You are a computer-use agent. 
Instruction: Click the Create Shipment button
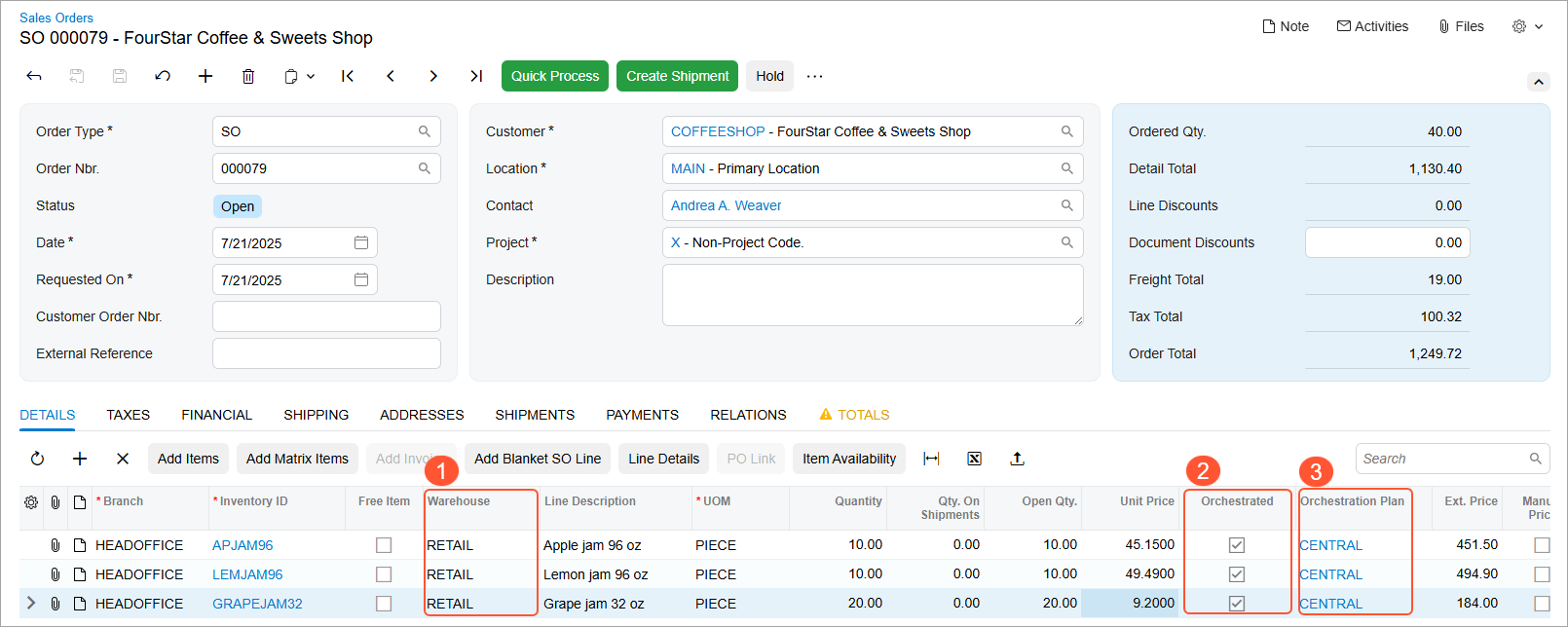[x=677, y=76]
